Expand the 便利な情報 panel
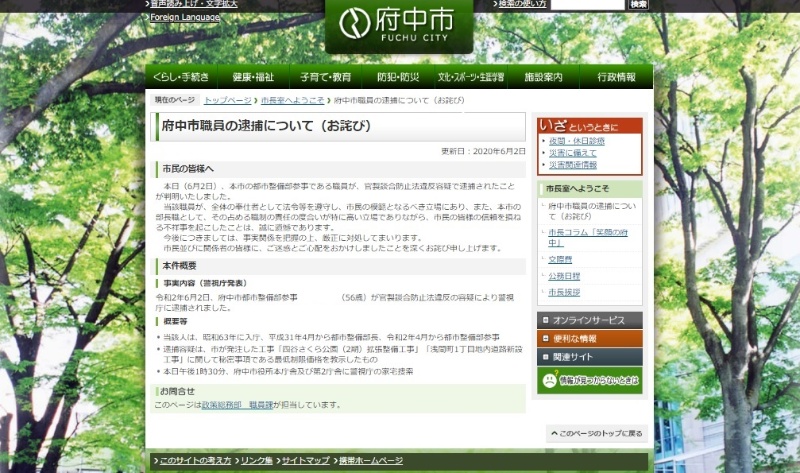The width and height of the screenshot is (800, 473). click(590, 338)
